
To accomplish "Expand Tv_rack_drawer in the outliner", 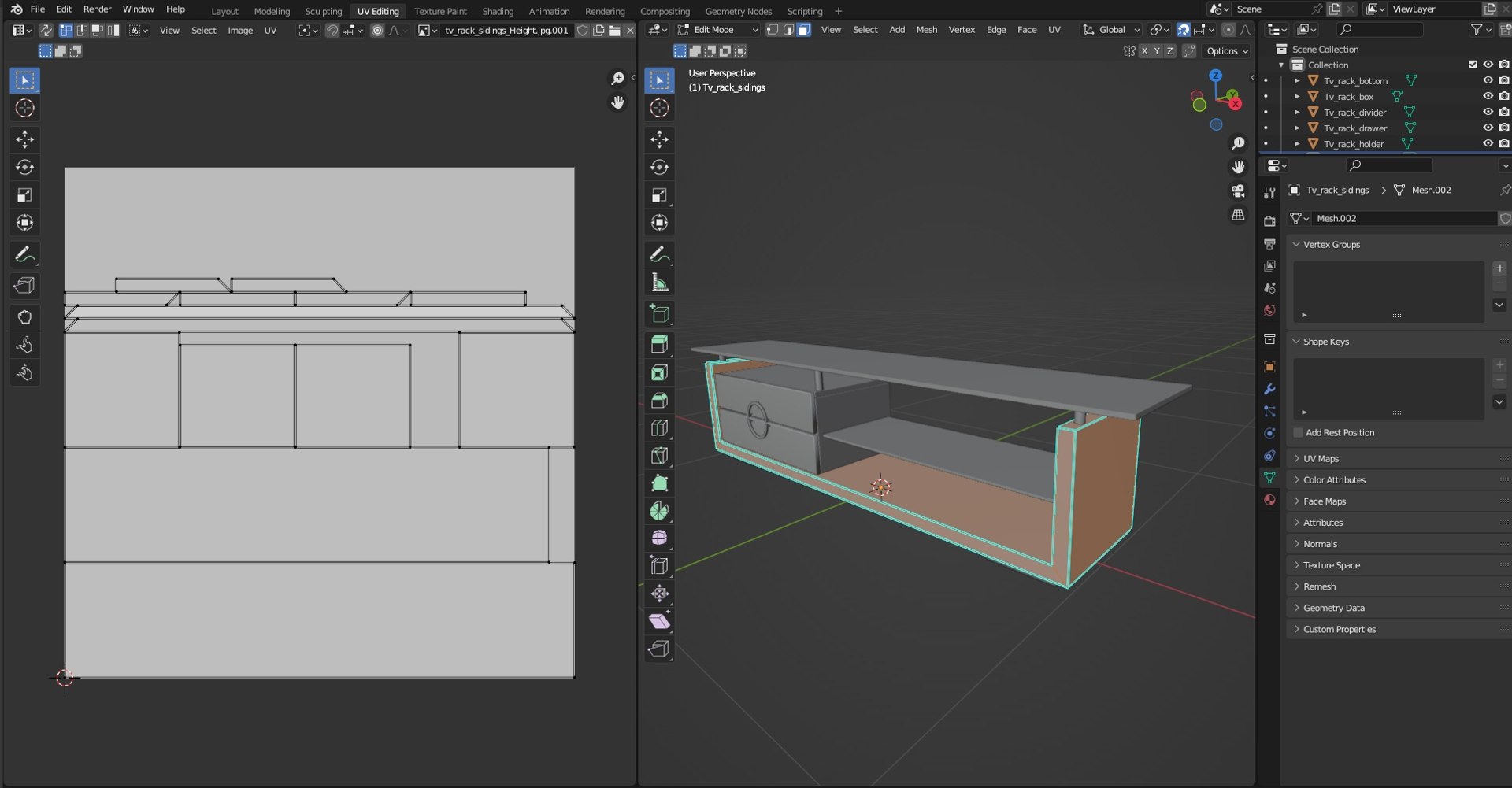I will [1297, 128].
